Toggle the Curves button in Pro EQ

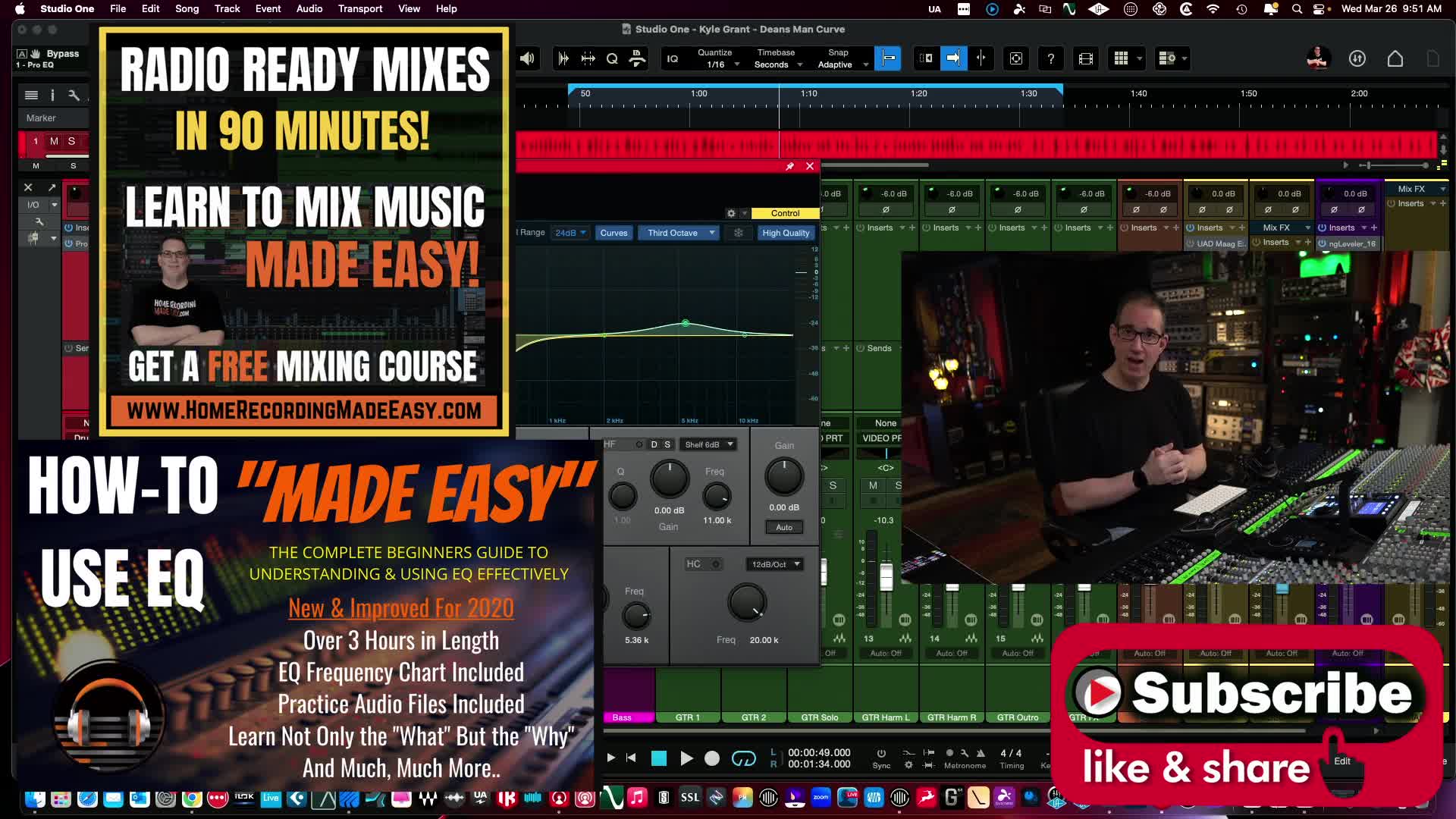pyautogui.click(x=613, y=233)
